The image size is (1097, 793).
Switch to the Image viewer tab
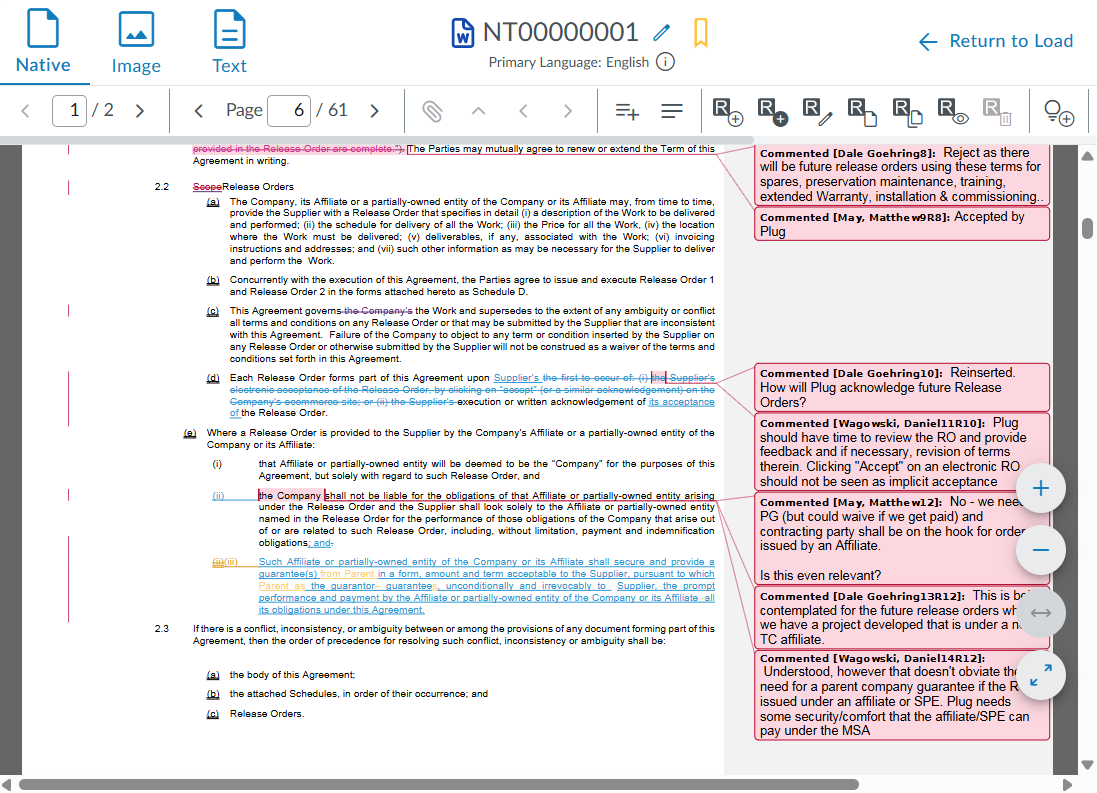pos(136,42)
